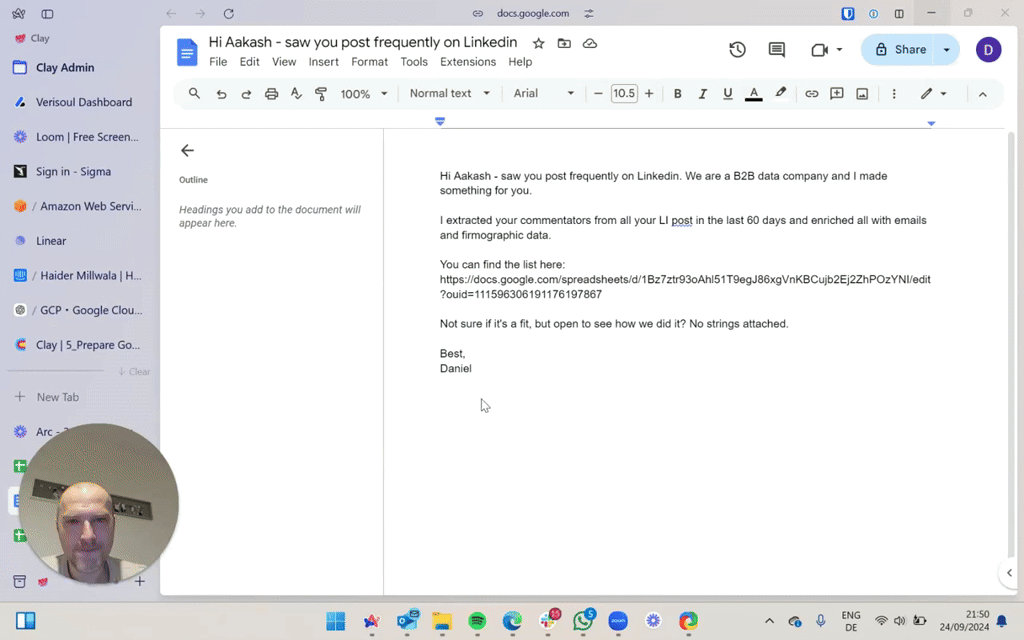Select the paint format roller icon
This screenshot has width=1024, height=640.
[321, 94]
